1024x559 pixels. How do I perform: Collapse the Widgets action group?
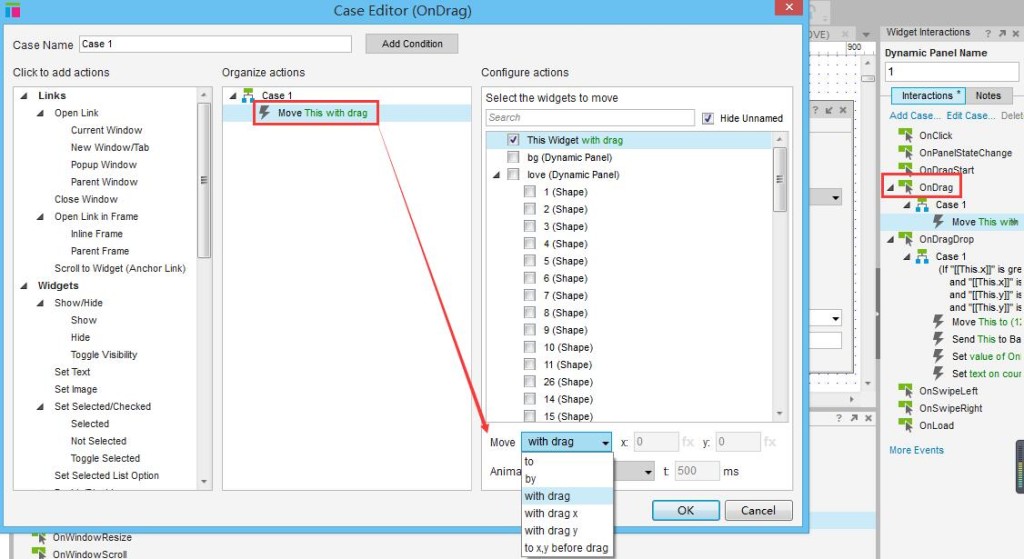24,286
